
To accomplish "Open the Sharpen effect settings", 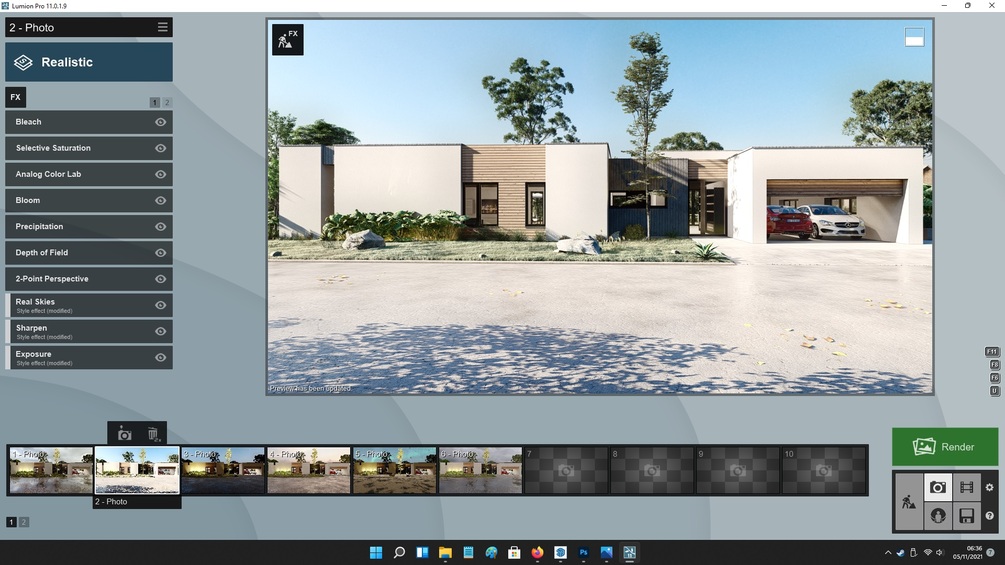I will pos(88,332).
